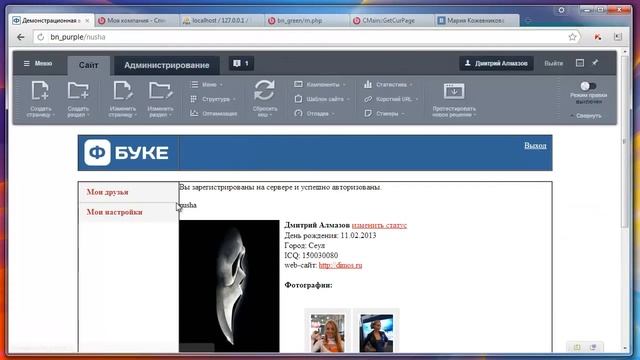The image size is (640, 360).
Task: Click the Фотографии: heading
Action: click(308, 285)
